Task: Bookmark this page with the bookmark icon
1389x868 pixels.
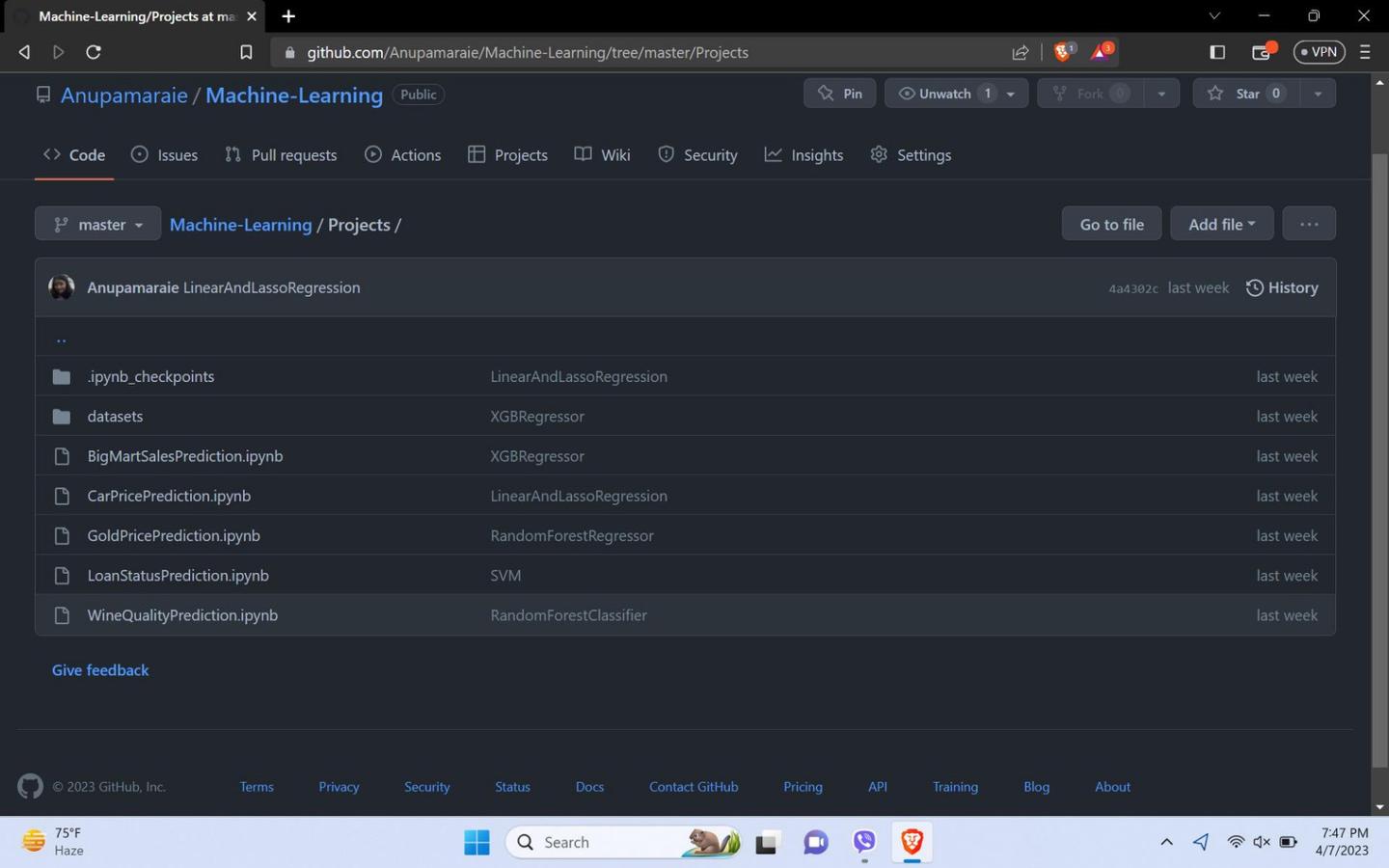Action: (x=246, y=52)
